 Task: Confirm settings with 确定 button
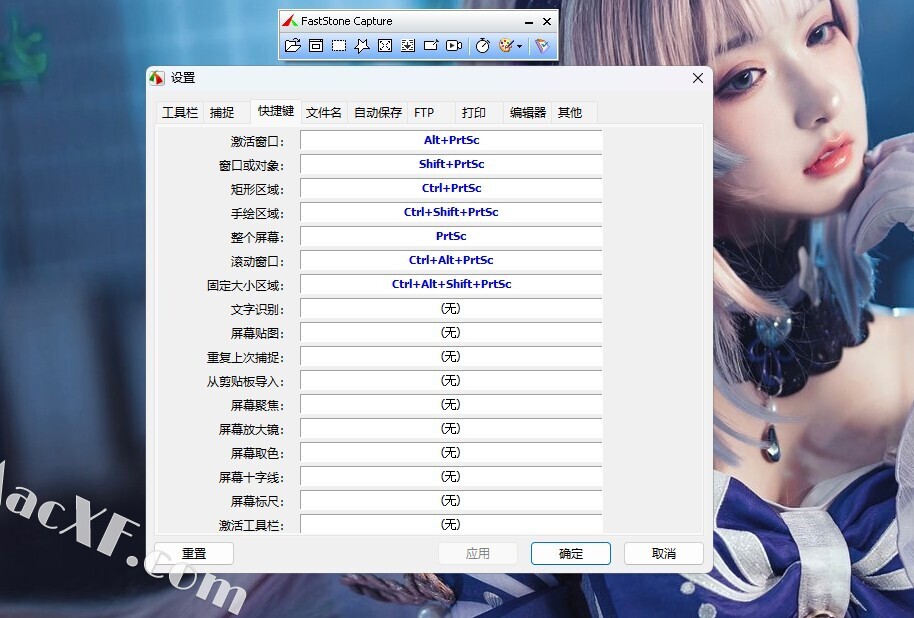(x=571, y=553)
